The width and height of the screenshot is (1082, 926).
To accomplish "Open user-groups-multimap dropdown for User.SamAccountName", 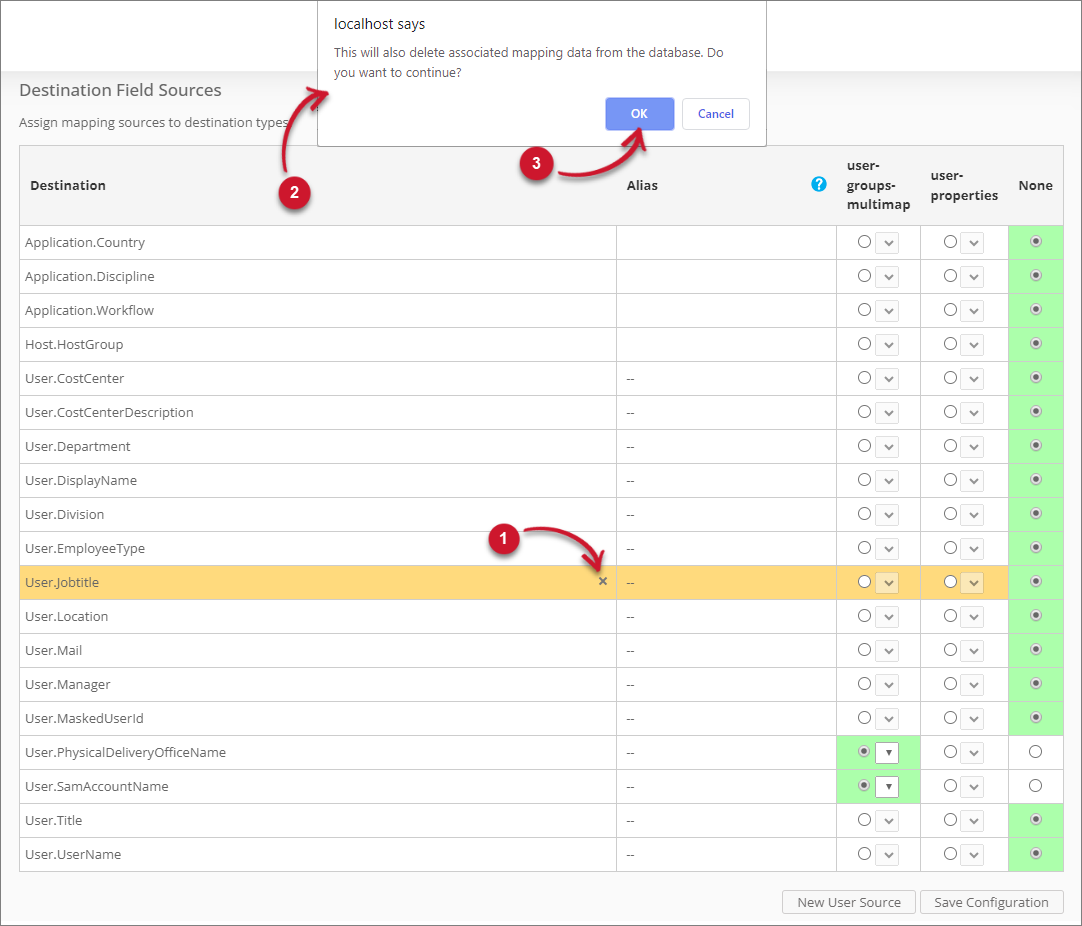I will click(x=887, y=787).
